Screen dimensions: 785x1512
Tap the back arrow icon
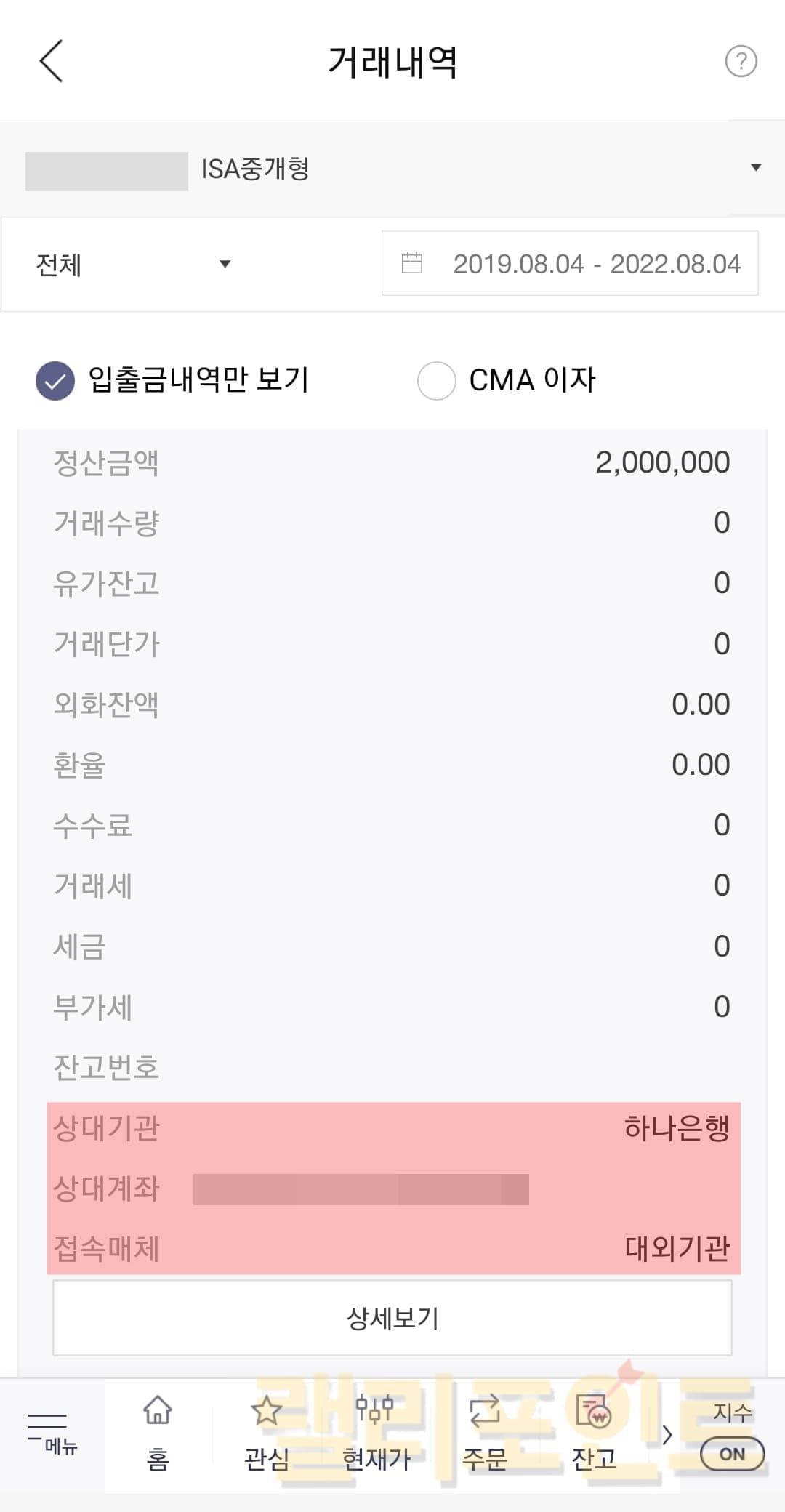[x=51, y=61]
